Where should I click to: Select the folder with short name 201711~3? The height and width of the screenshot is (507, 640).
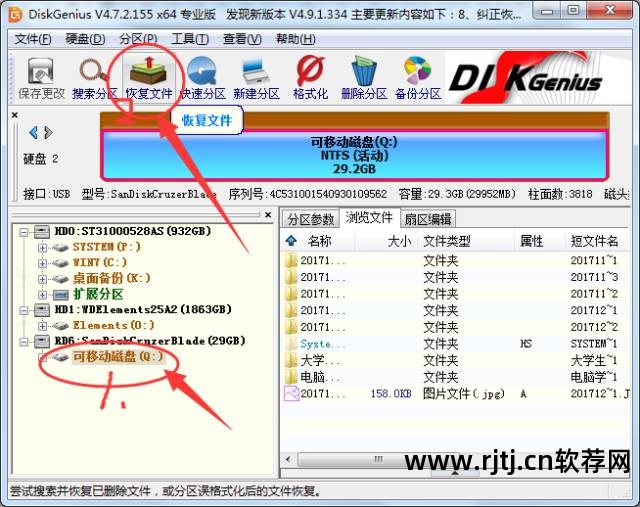[456, 277]
